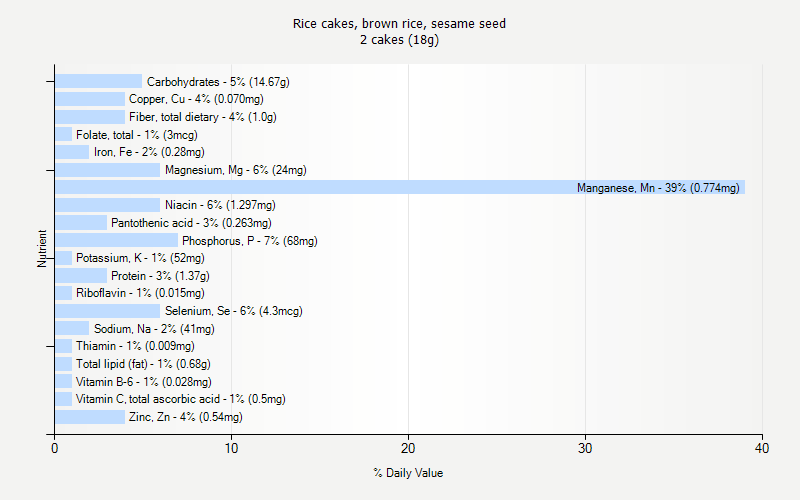
Task: Click the 'Protein - 3% (1.37g)' label
Action: (161, 276)
